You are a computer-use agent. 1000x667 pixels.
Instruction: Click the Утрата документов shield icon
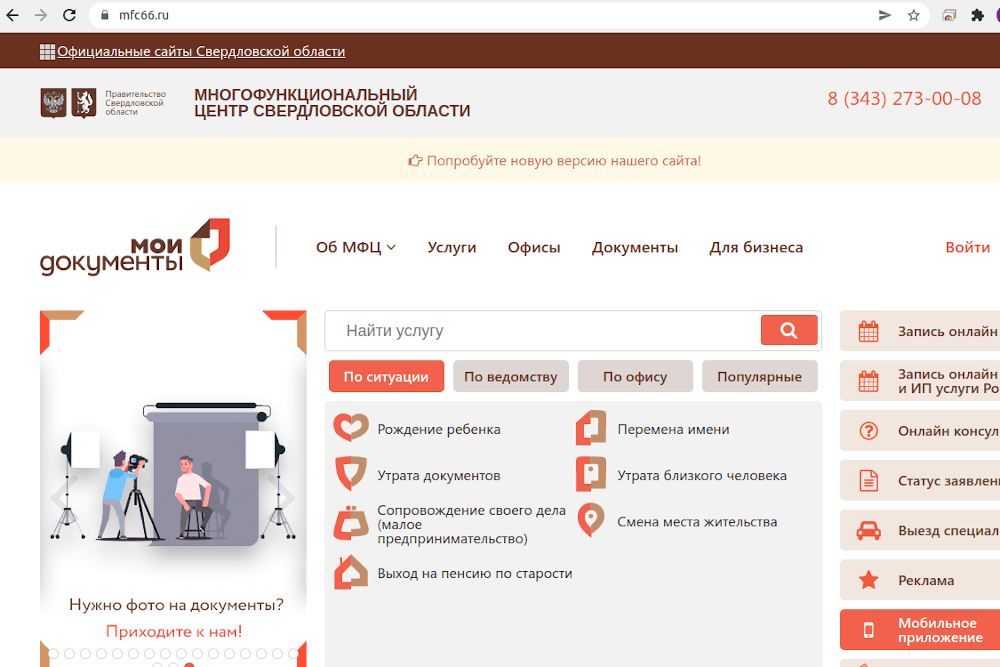coord(351,475)
